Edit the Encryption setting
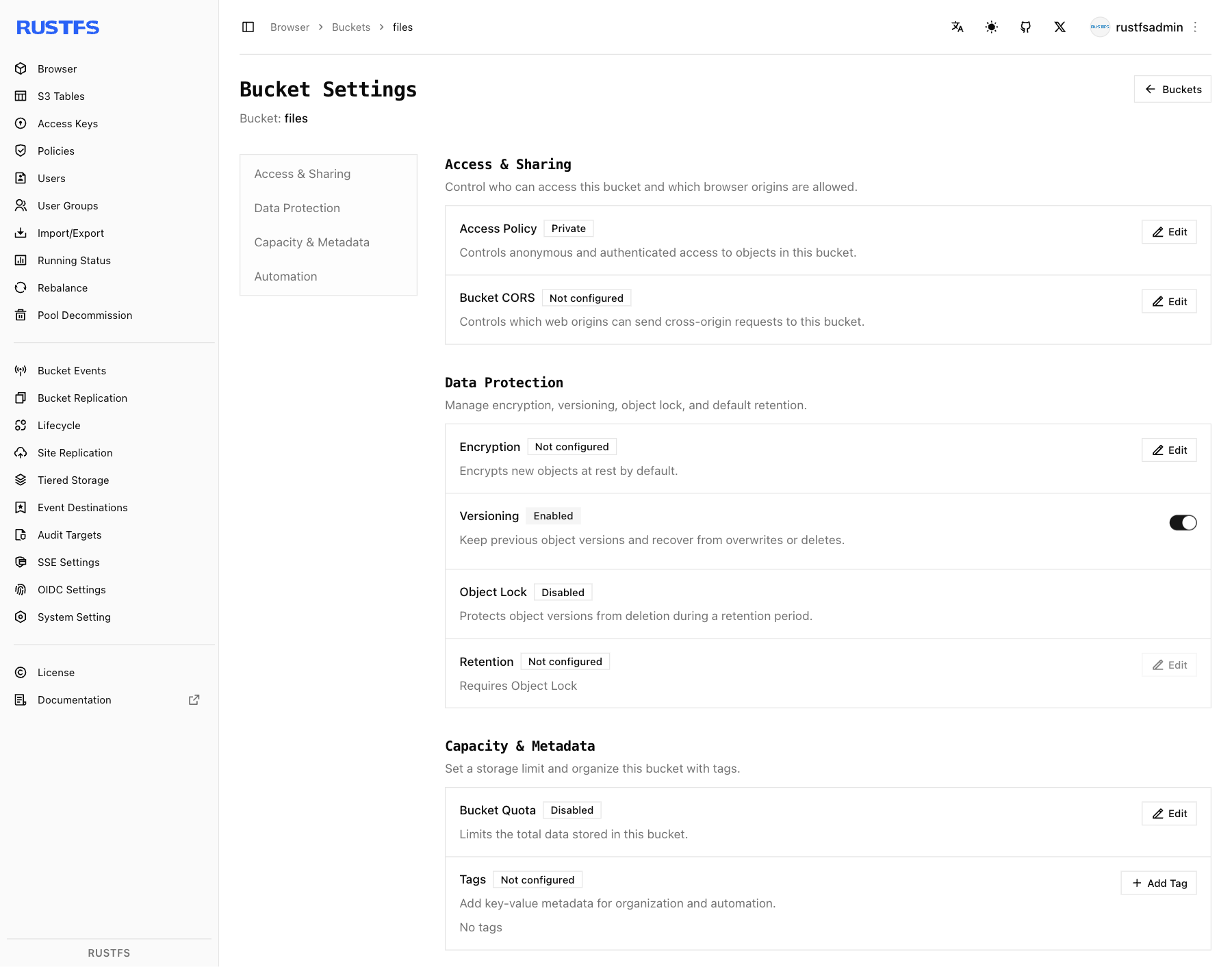1232x967 pixels. coord(1169,450)
